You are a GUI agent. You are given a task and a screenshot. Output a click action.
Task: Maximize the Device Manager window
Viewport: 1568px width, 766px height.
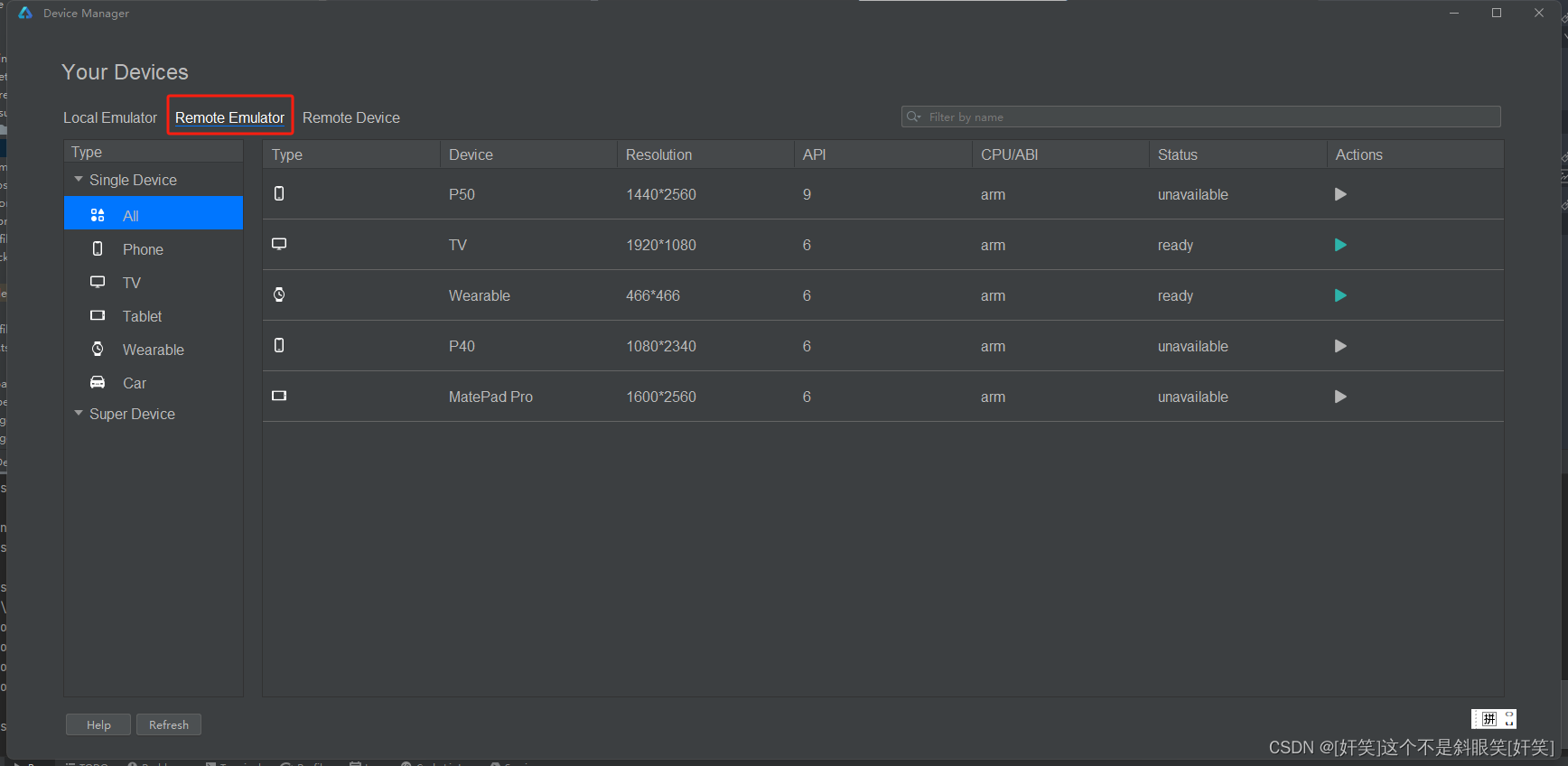click(x=1497, y=13)
